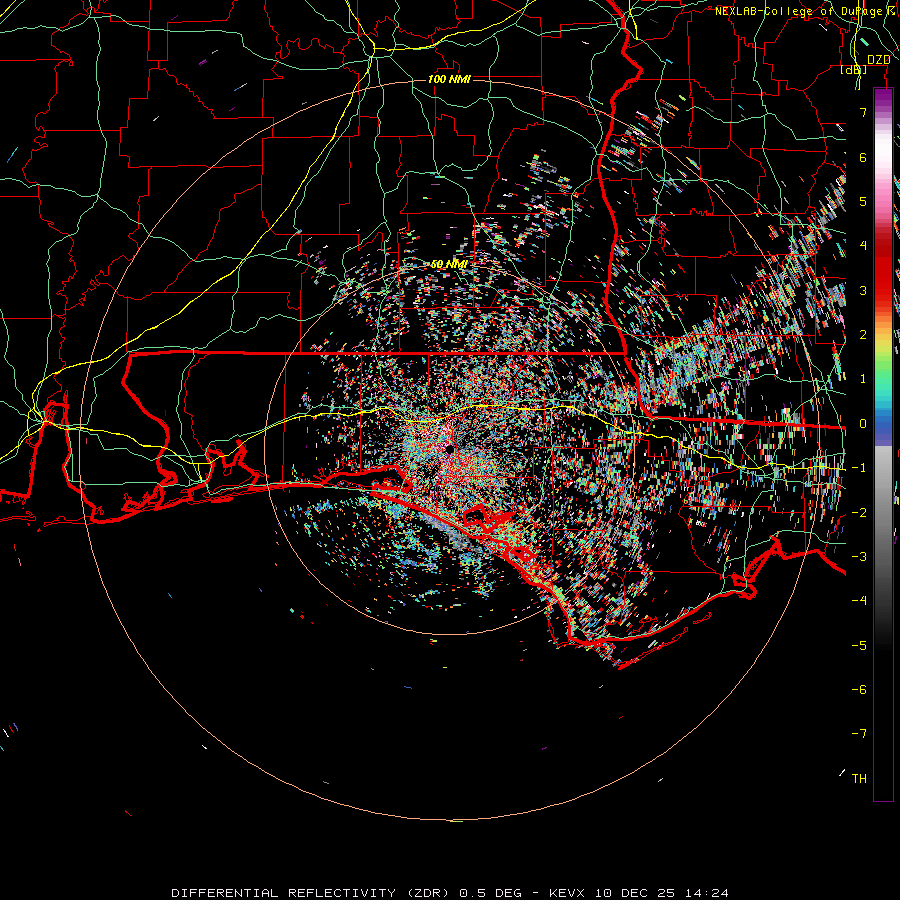Click the white band of the color bar near 6 dB
The image size is (900, 900).
[883, 149]
